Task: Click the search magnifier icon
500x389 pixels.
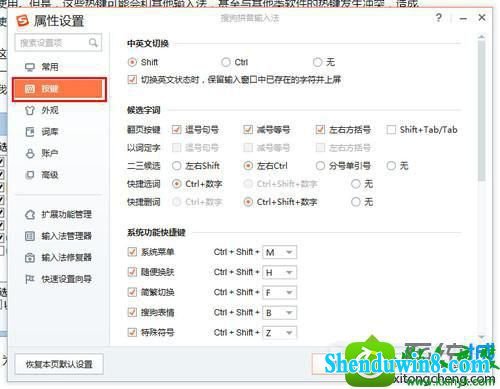Action: [x=93, y=43]
